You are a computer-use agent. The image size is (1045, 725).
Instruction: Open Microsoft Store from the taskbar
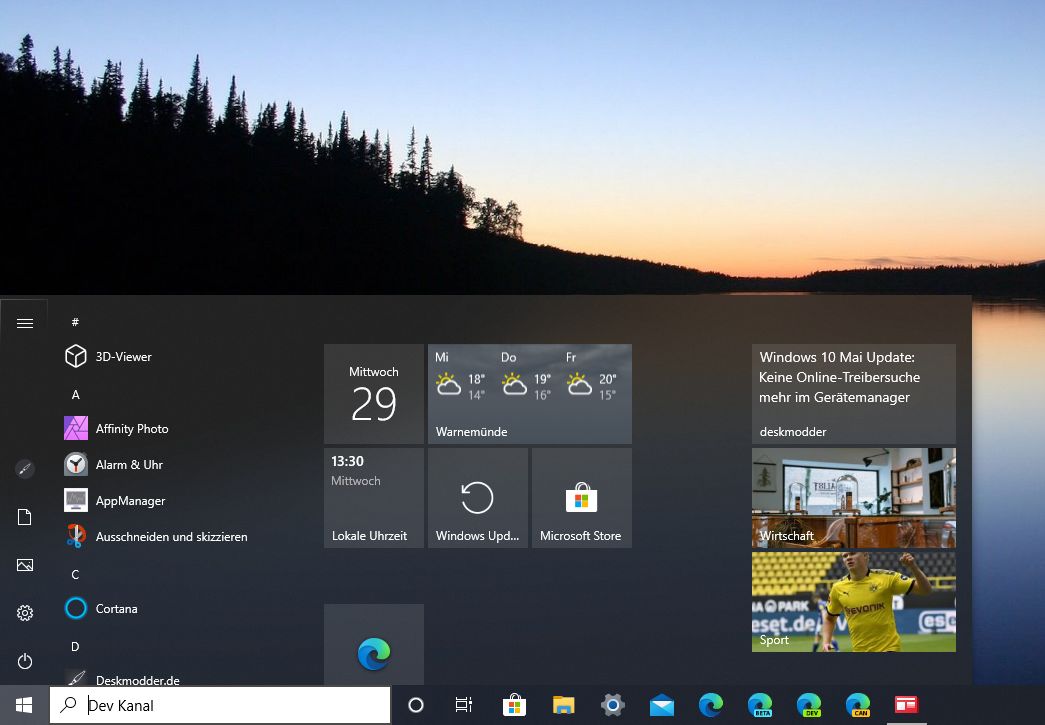[514, 705]
